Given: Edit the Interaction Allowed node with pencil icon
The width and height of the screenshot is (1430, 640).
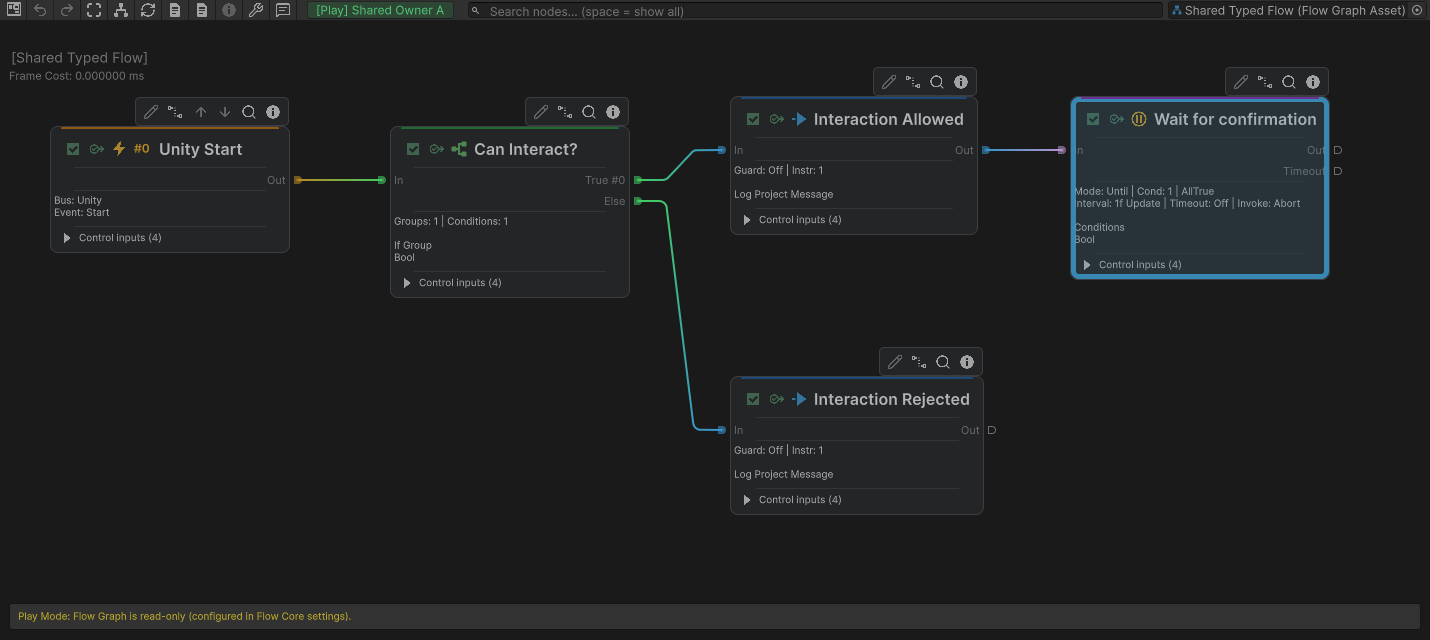Looking at the screenshot, I should 889,82.
